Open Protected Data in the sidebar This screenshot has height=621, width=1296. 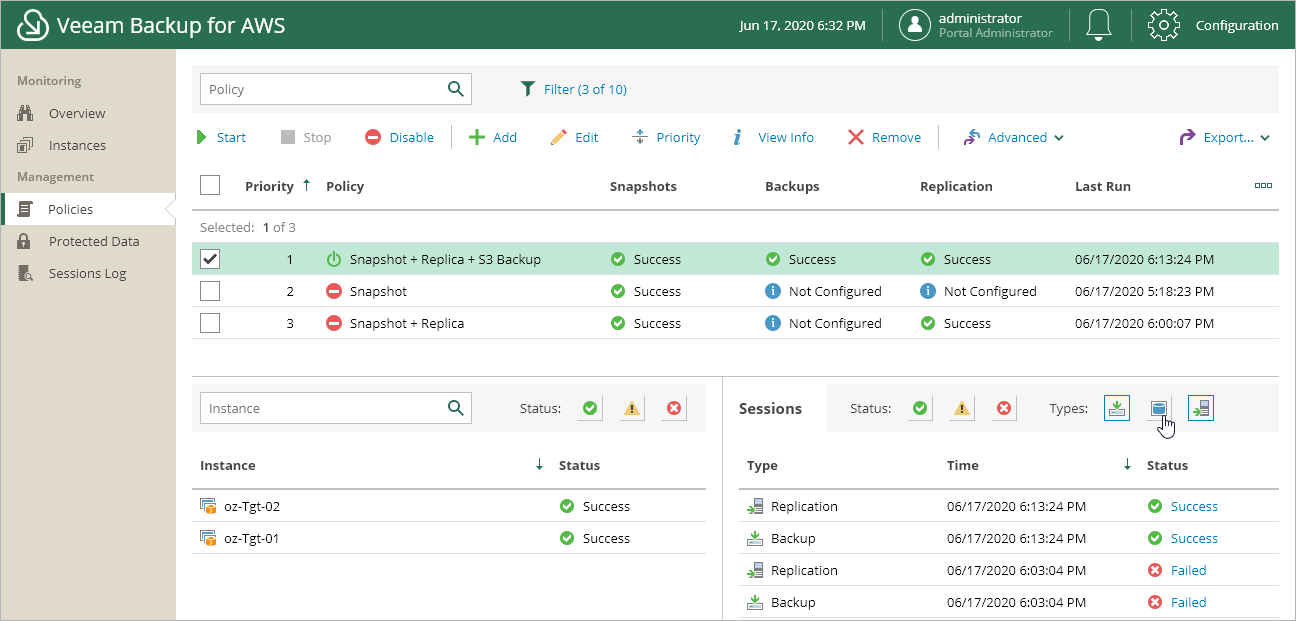click(x=94, y=241)
